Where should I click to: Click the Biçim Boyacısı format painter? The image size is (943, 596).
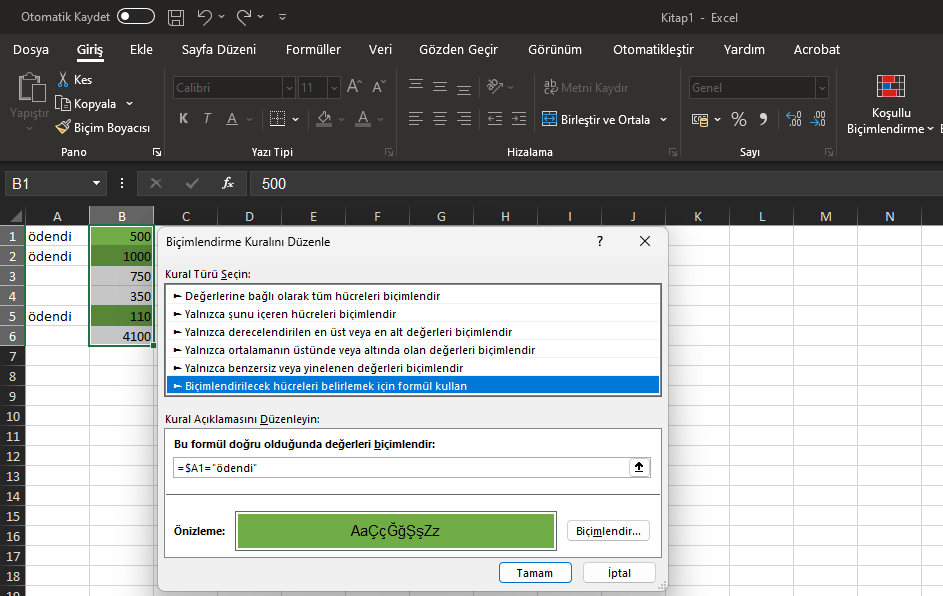[103, 128]
